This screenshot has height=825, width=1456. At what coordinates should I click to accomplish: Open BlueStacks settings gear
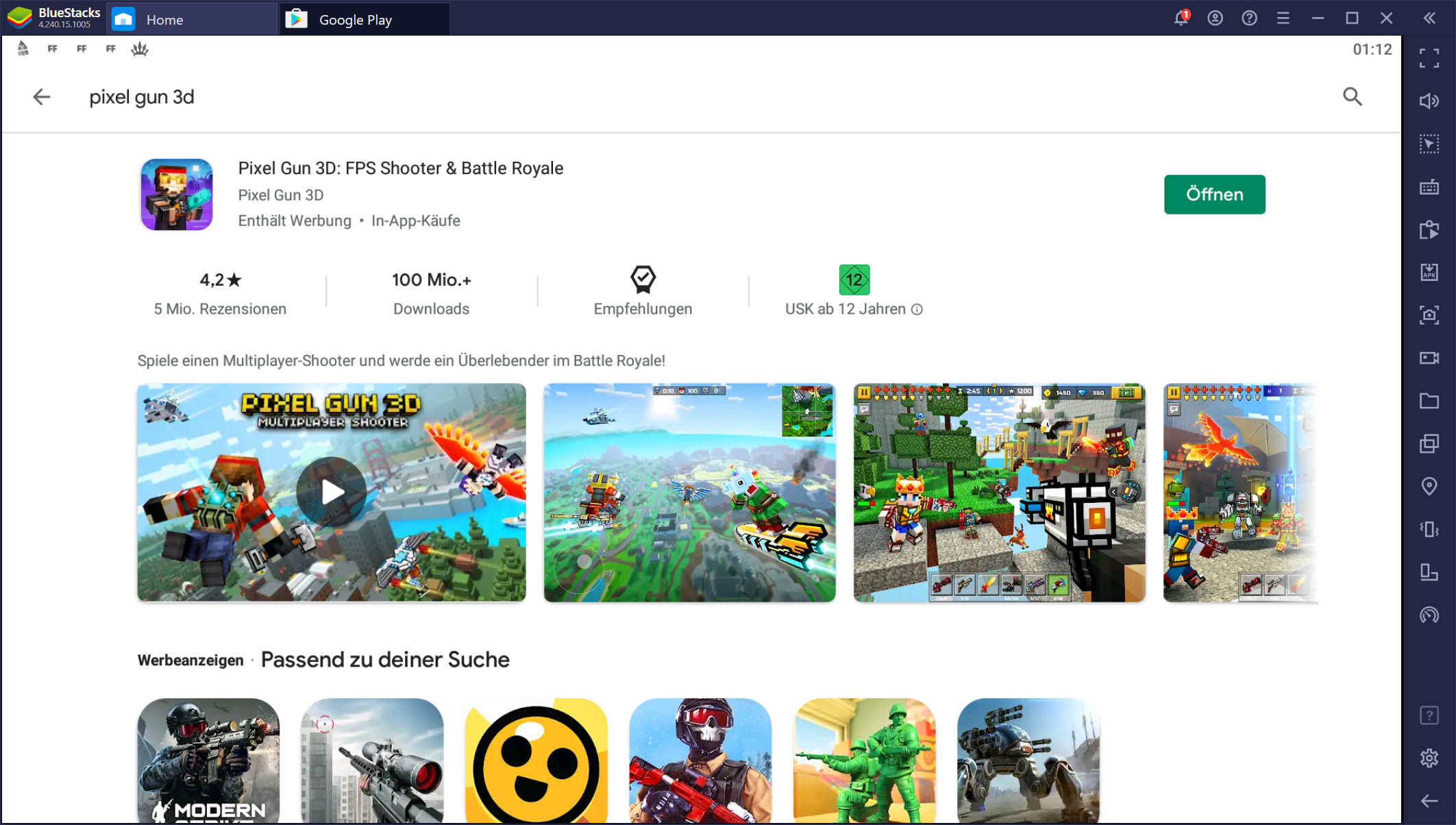coord(1429,758)
